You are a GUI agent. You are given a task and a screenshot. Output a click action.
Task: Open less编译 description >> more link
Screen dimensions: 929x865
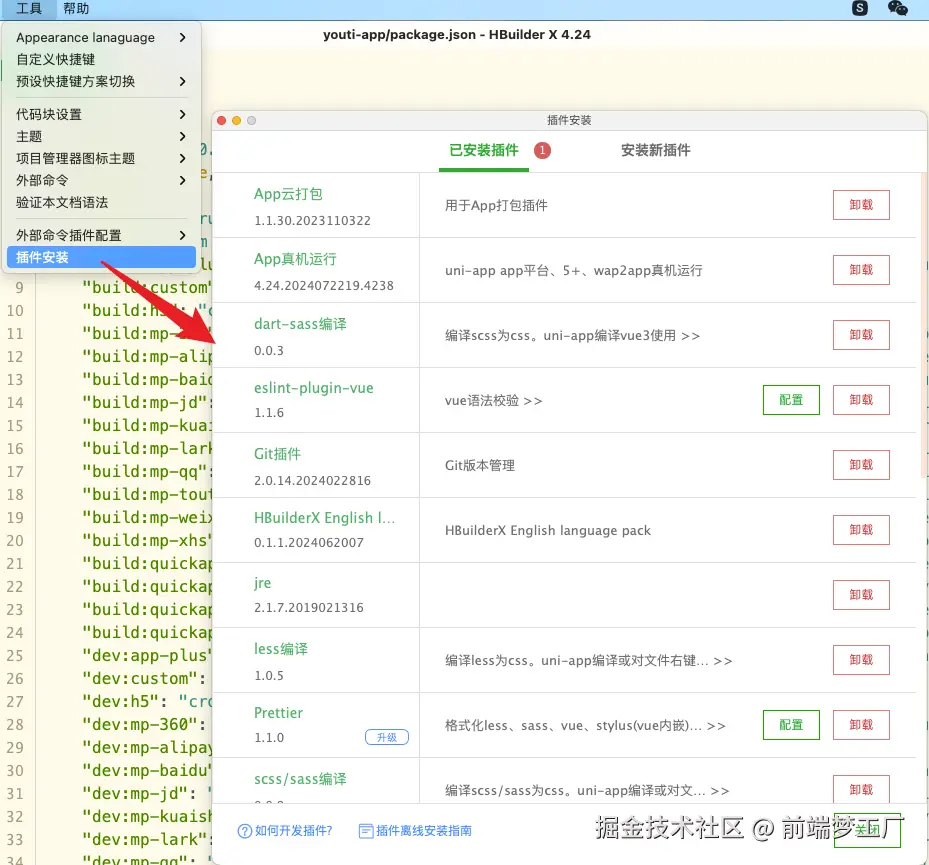[x=723, y=661]
